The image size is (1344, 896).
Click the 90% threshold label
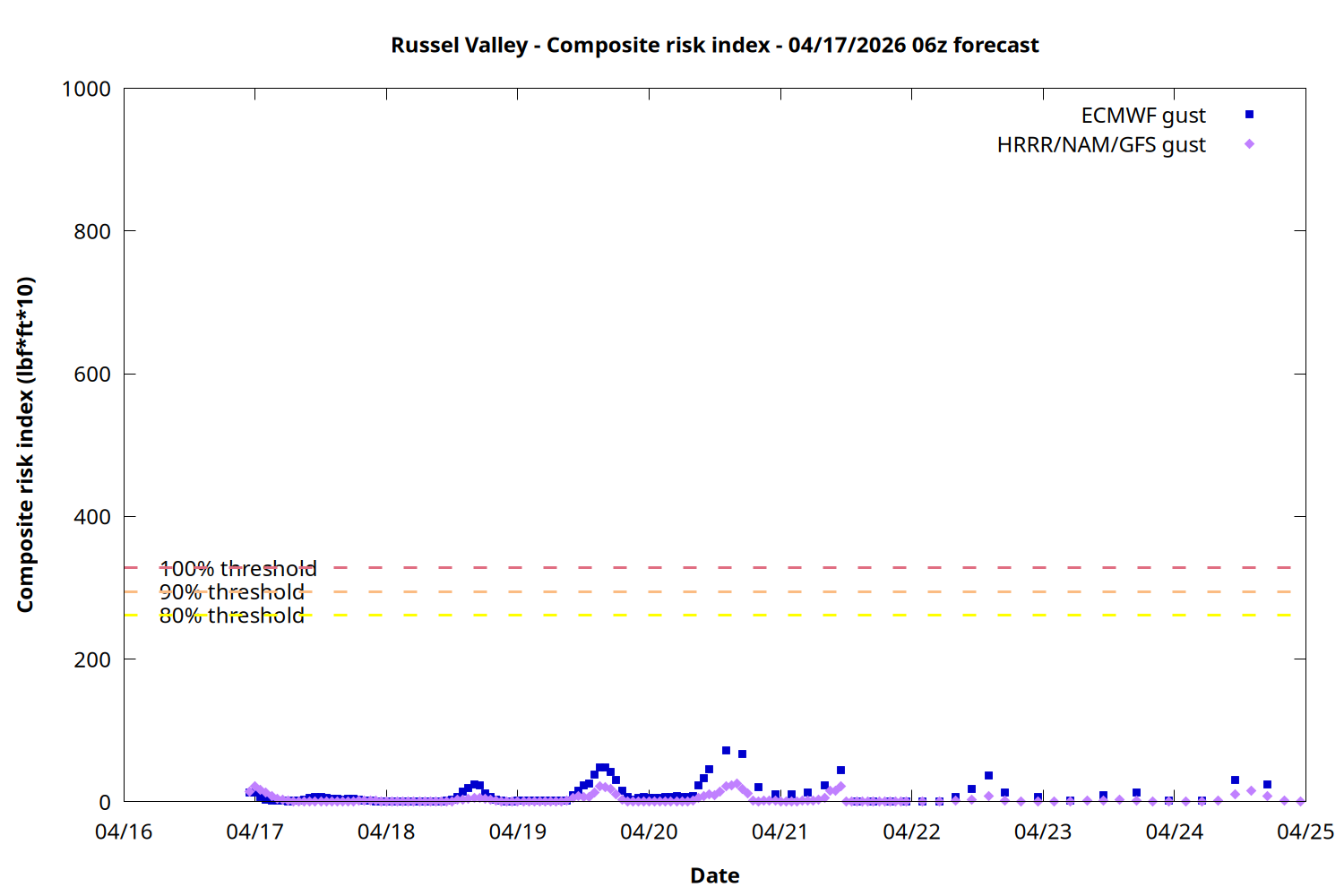point(231,592)
